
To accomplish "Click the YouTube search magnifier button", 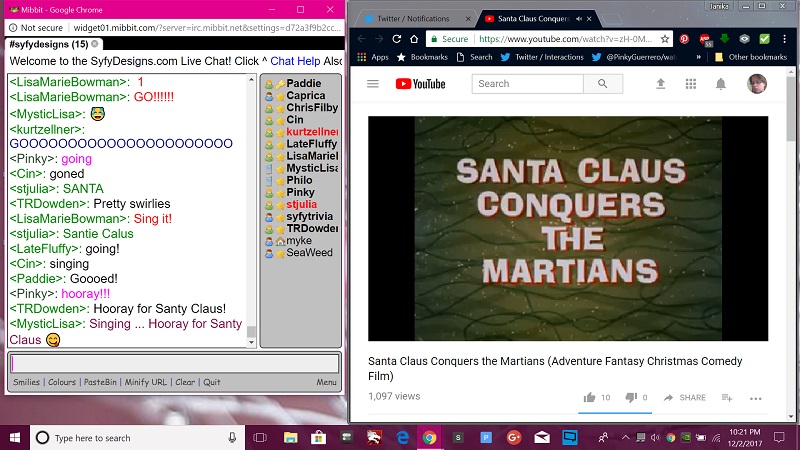I will [603, 84].
